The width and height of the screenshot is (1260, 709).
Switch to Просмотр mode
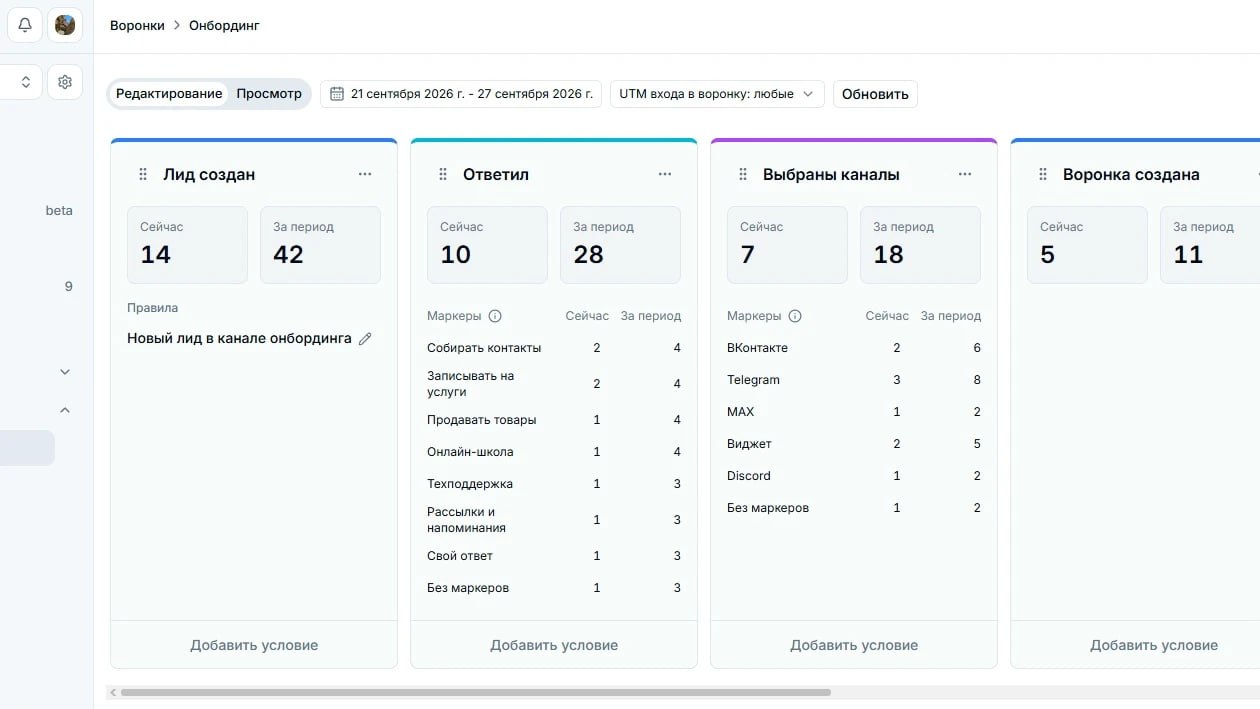(269, 94)
